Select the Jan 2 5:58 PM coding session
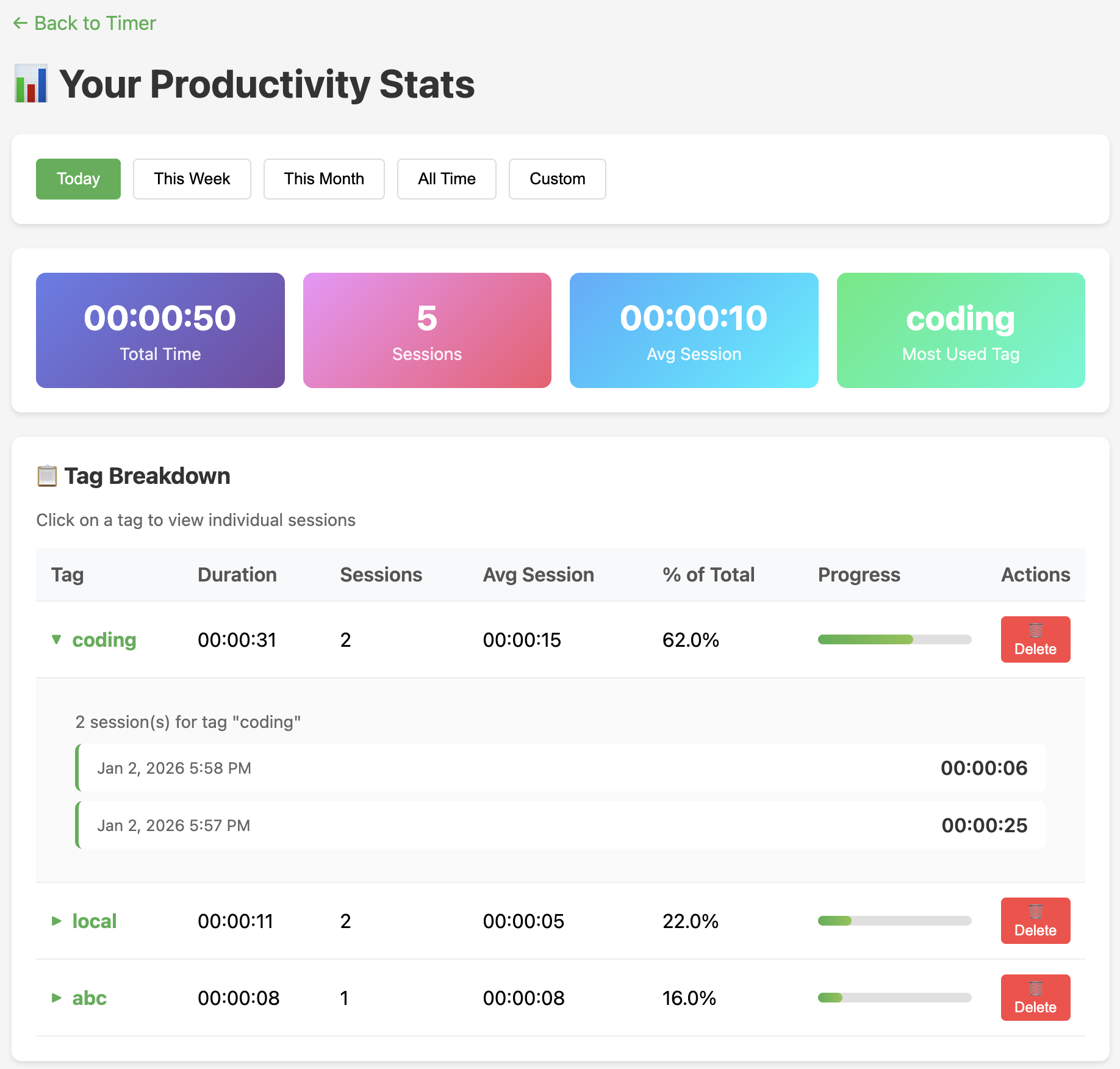The image size is (1120, 1069). 561,768
